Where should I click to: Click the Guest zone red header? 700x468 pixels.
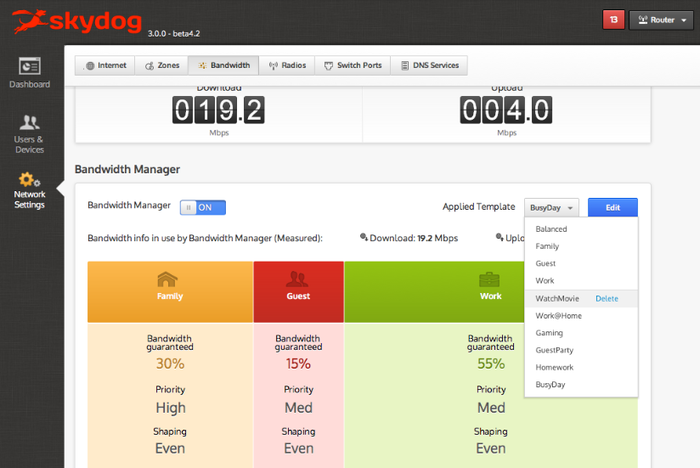pos(299,292)
